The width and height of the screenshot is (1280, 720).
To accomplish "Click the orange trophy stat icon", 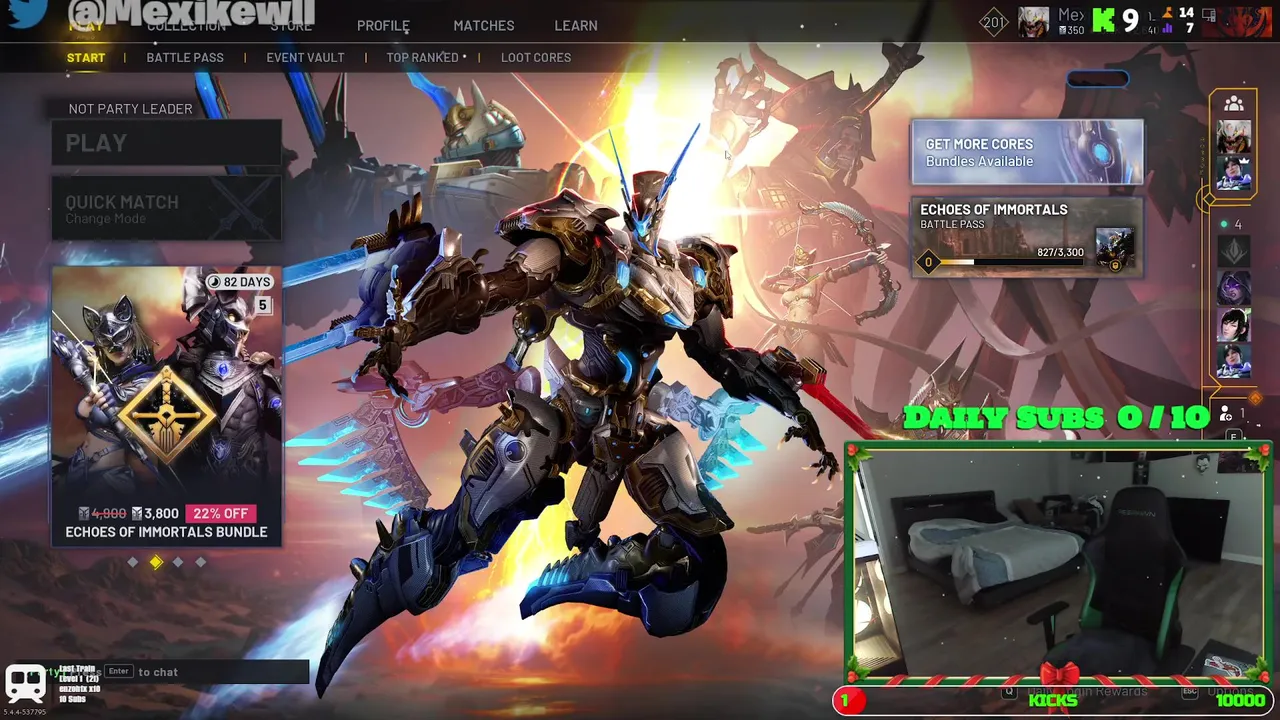I will 1167,12.
